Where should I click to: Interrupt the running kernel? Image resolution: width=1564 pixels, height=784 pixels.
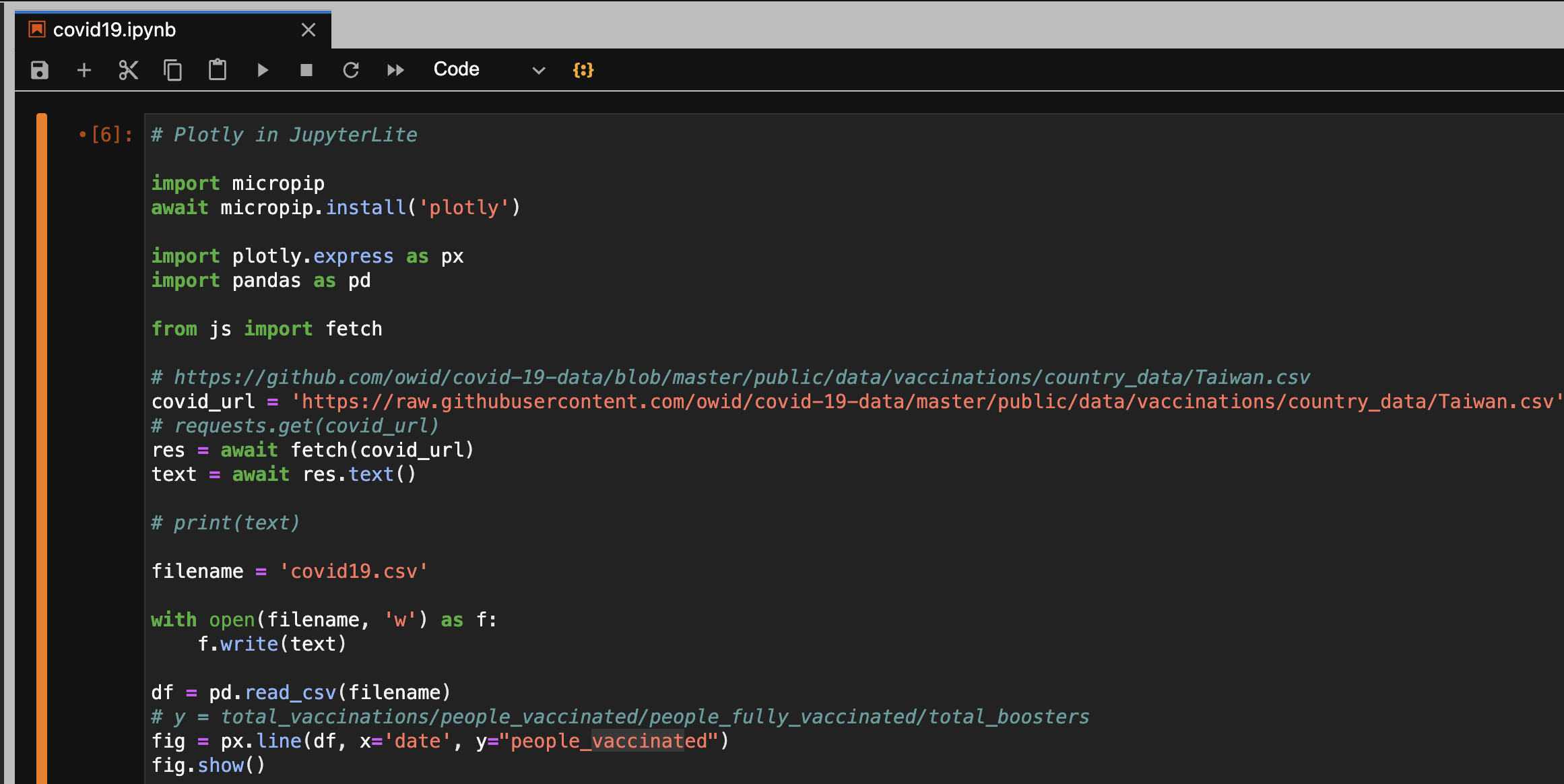[x=306, y=69]
